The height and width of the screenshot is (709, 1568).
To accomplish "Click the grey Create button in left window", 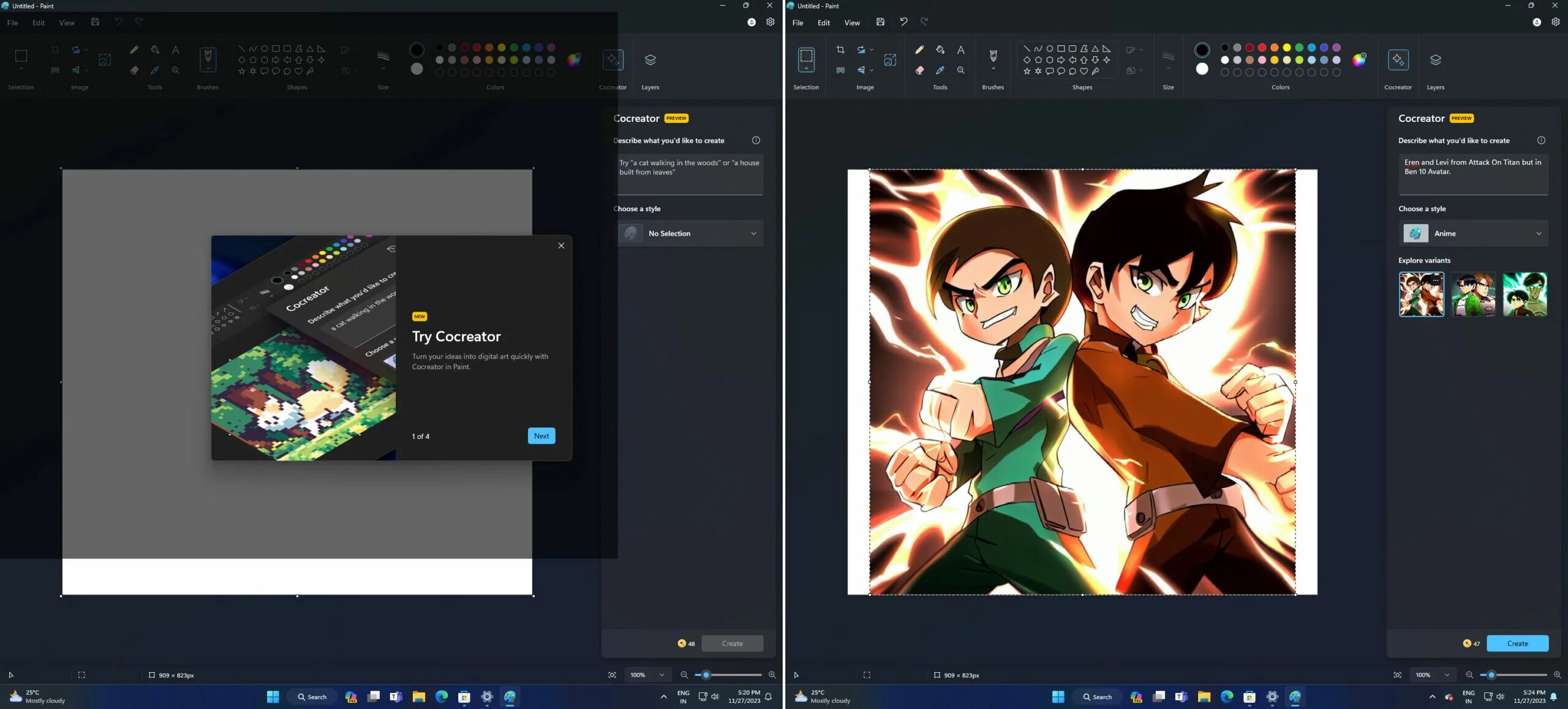I will [x=732, y=643].
